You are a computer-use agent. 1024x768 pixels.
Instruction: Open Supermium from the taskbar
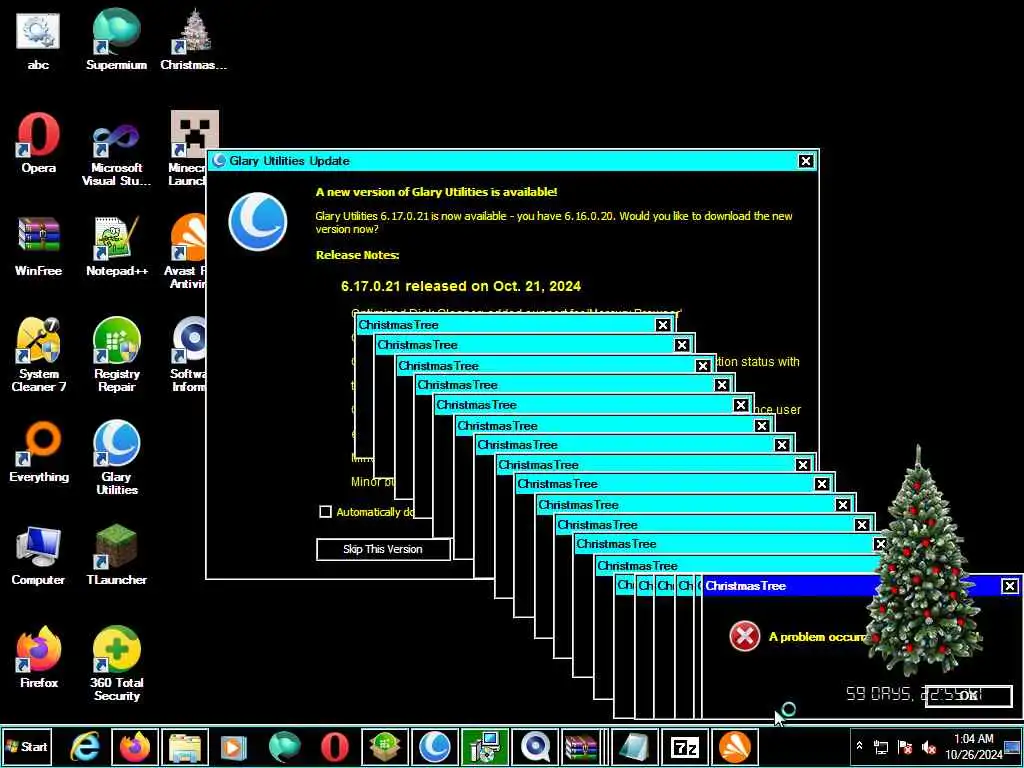tap(284, 746)
